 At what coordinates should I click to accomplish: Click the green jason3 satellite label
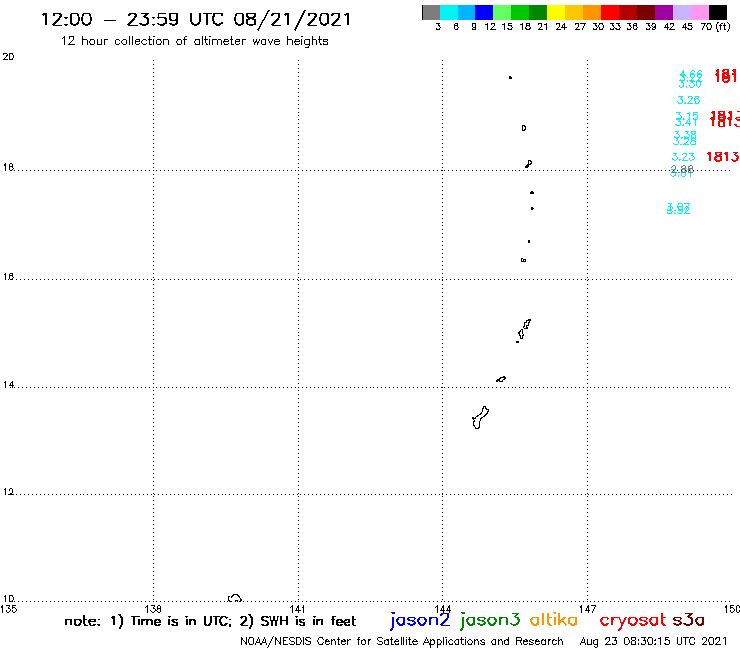[x=490, y=621]
